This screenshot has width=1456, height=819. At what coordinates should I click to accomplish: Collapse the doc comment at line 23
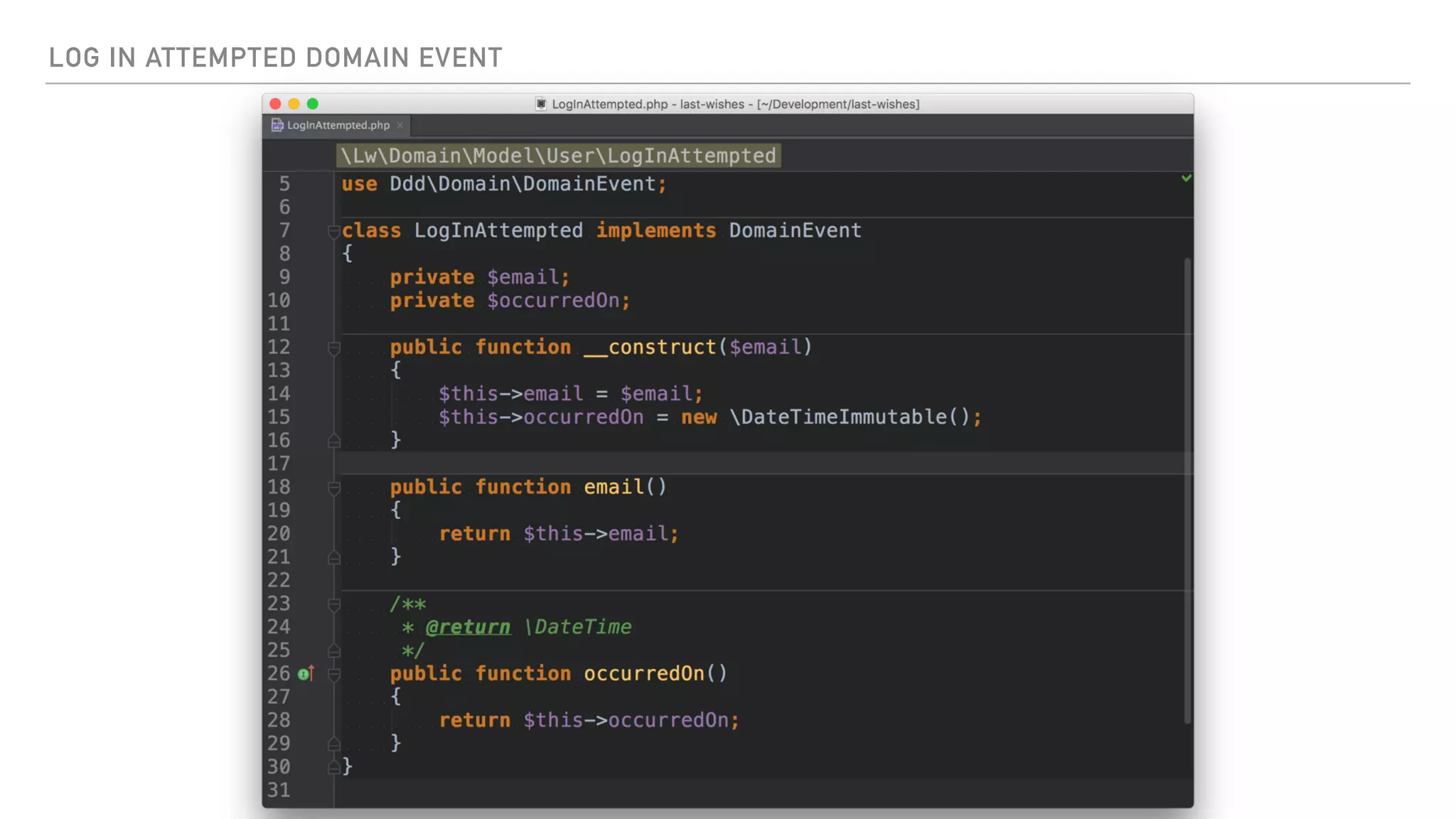coord(333,604)
